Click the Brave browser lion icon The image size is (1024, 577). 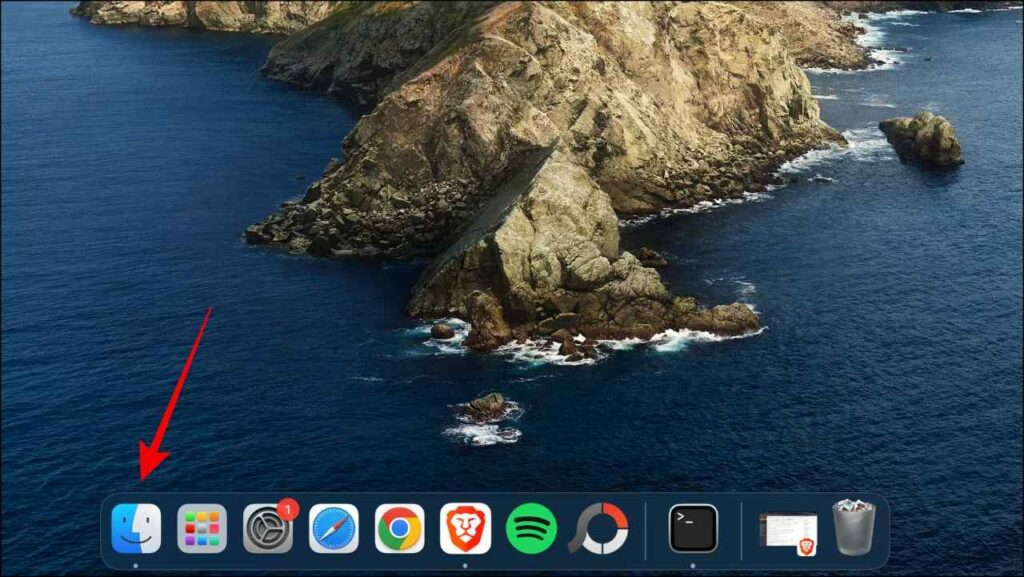click(465, 528)
